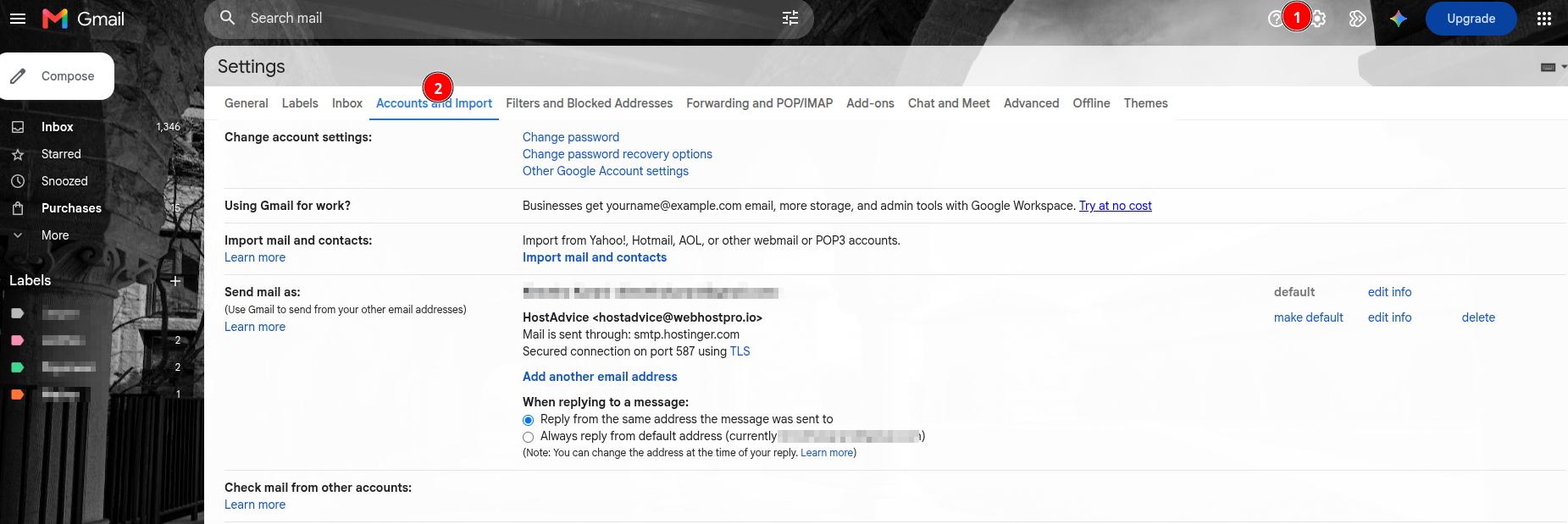Select Always reply from default address
Viewport: 1568px width, 524px height.
point(529,437)
